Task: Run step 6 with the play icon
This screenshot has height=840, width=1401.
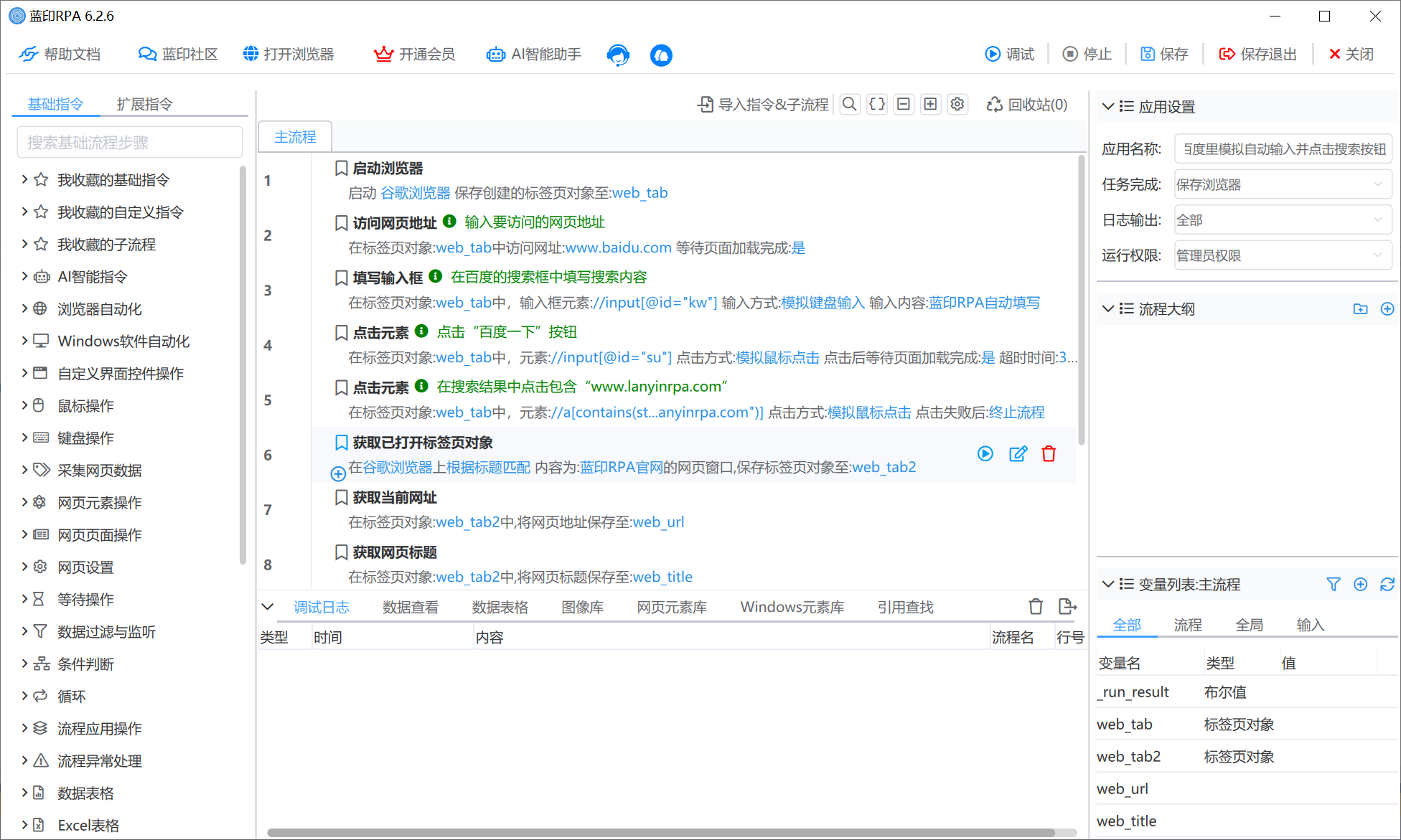Action: tap(985, 453)
